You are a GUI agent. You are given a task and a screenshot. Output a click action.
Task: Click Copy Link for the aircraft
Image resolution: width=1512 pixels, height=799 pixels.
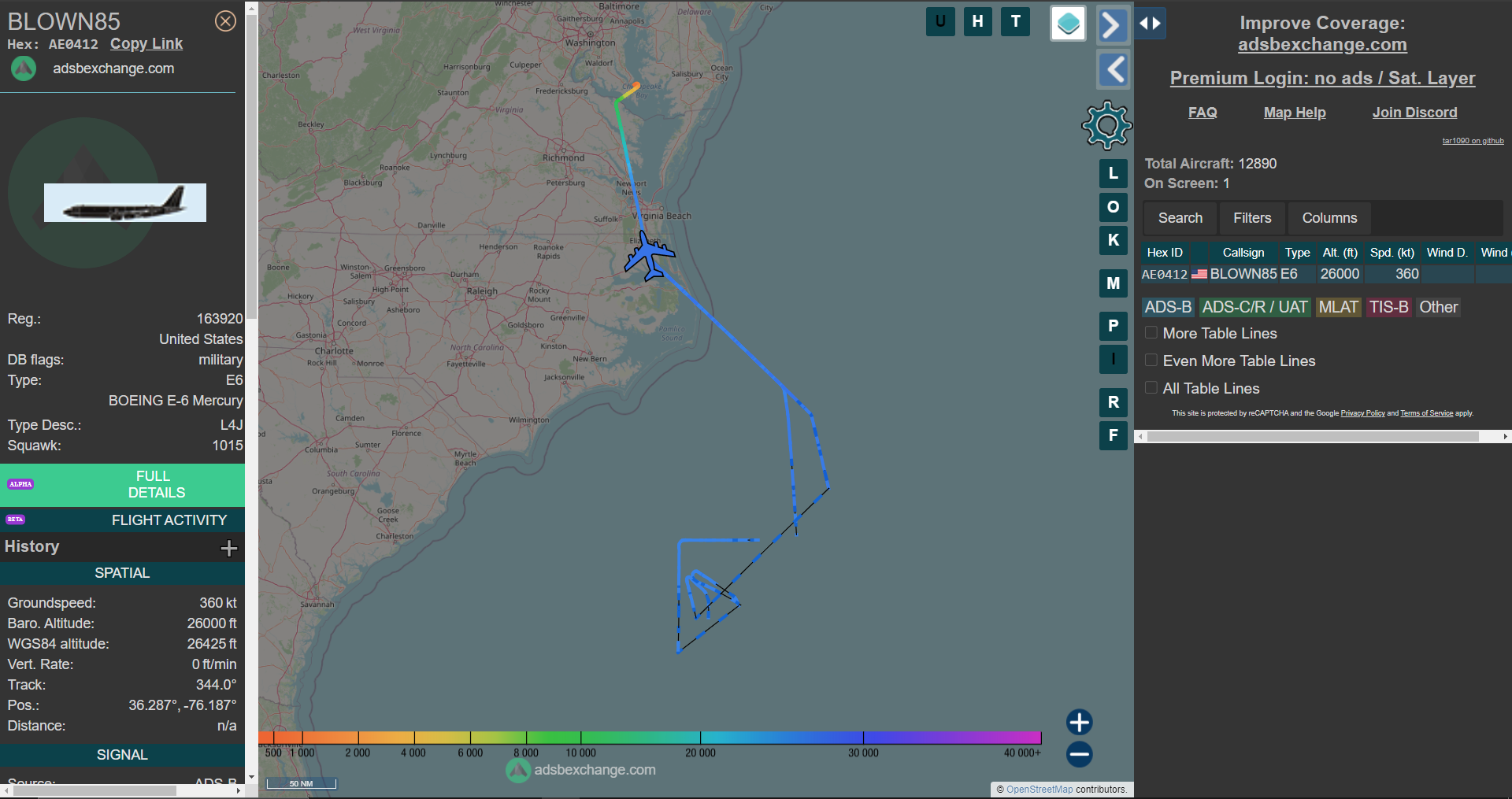(146, 44)
